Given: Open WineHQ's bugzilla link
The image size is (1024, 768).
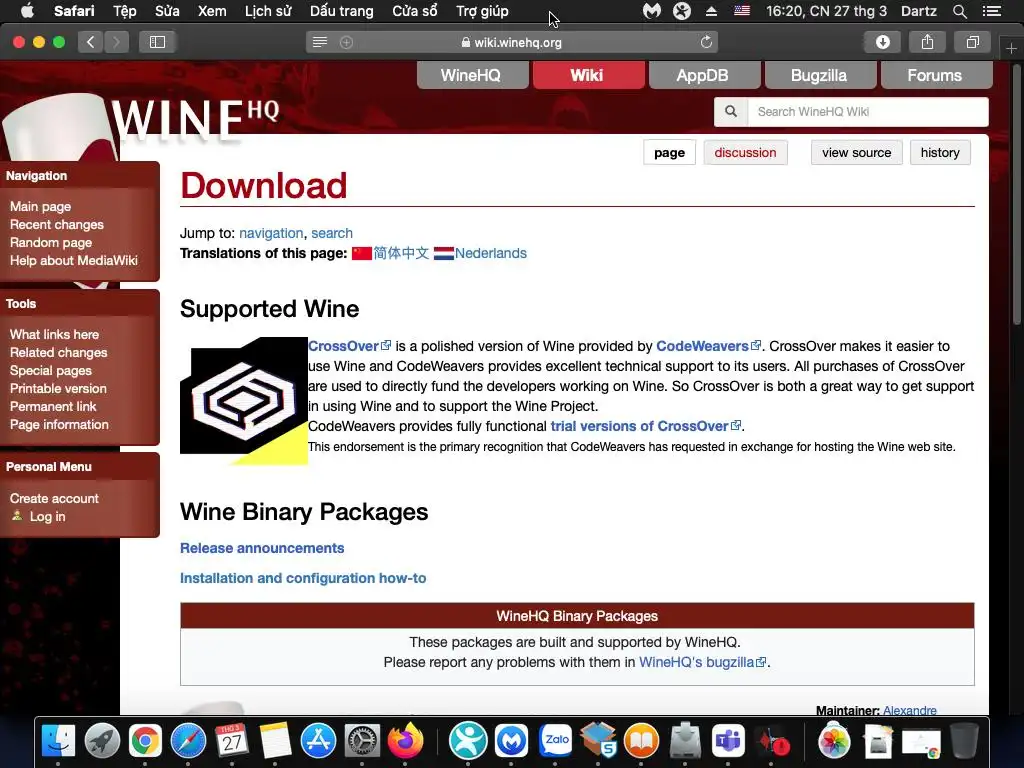Looking at the screenshot, I should click(702, 662).
